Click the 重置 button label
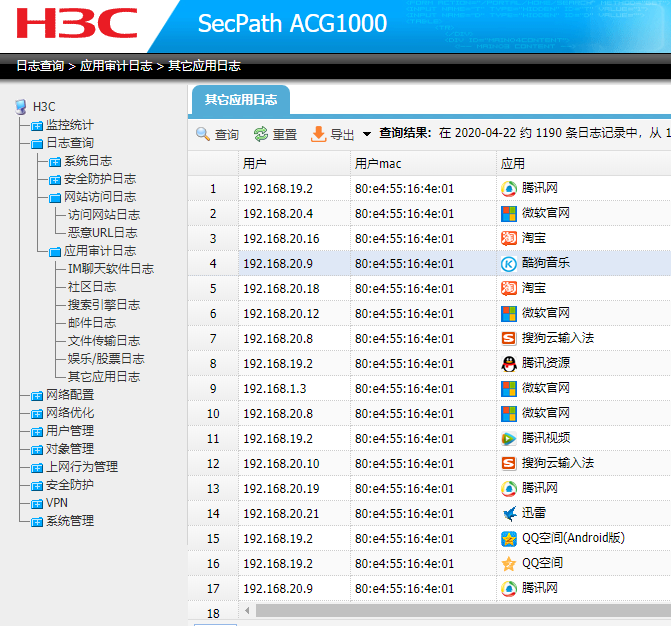Image resolution: width=671 pixels, height=626 pixels. (285, 135)
